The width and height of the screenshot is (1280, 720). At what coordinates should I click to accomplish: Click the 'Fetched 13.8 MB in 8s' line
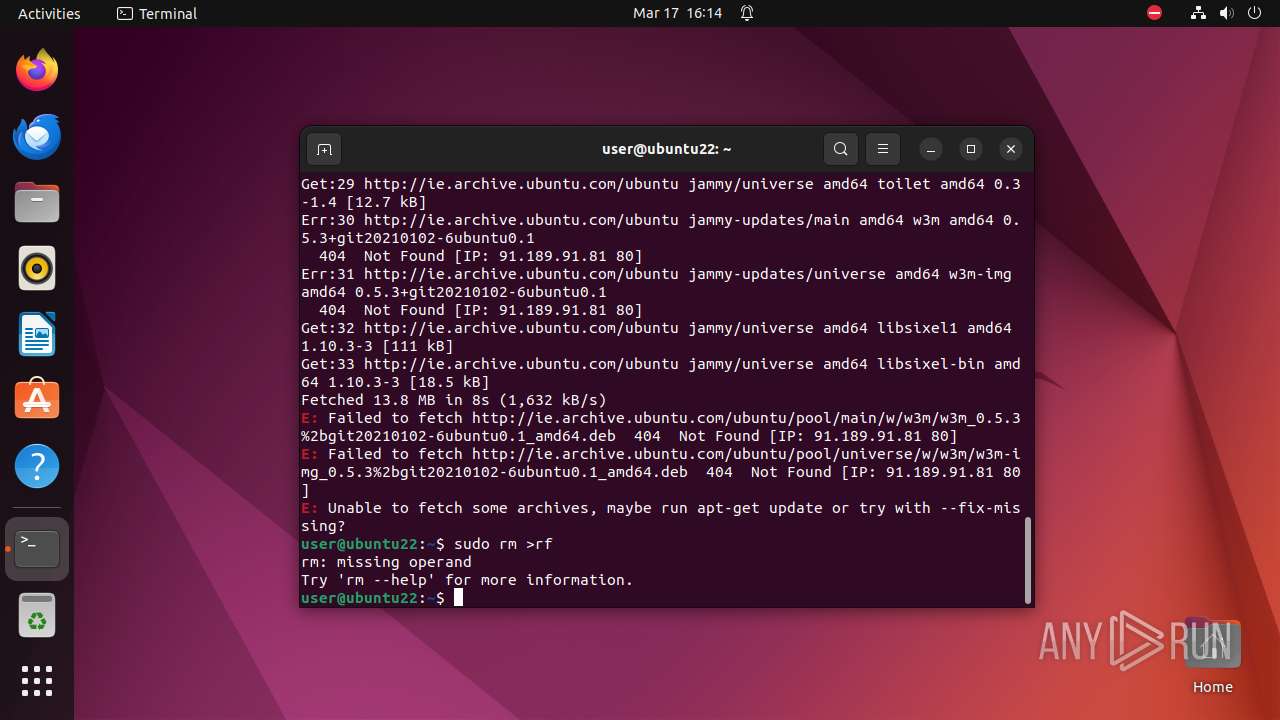[454, 400]
